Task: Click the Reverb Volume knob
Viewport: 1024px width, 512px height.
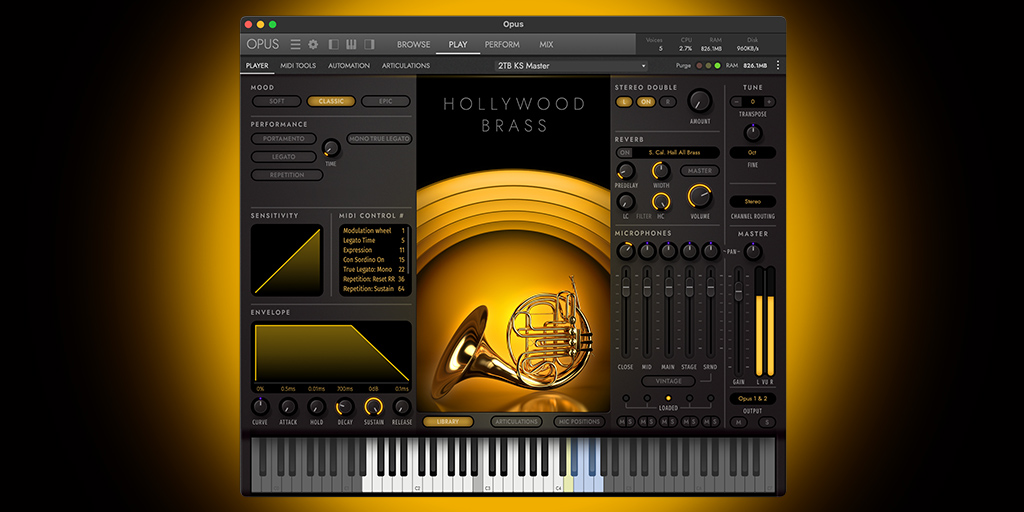Action: coord(699,196)
